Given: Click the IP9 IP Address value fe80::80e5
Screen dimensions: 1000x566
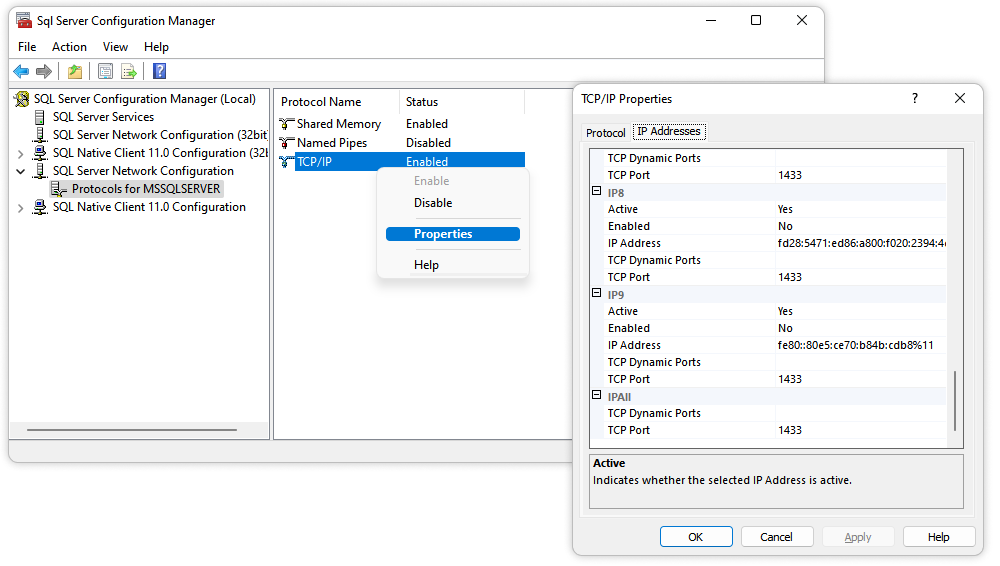Looking at the screenshot, I should click(x=860, y=345).
